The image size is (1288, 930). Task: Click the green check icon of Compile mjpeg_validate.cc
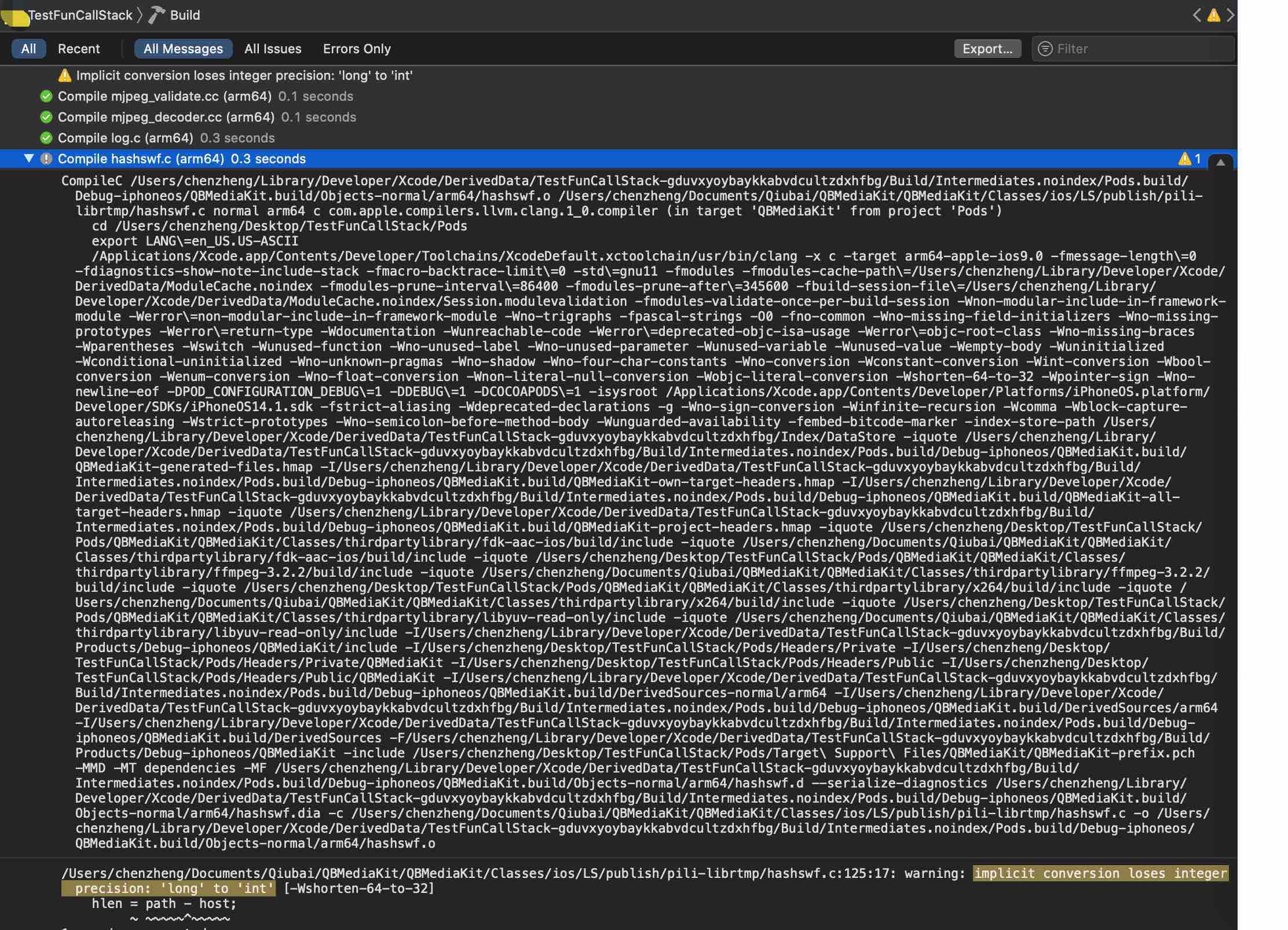click(46, 96)
